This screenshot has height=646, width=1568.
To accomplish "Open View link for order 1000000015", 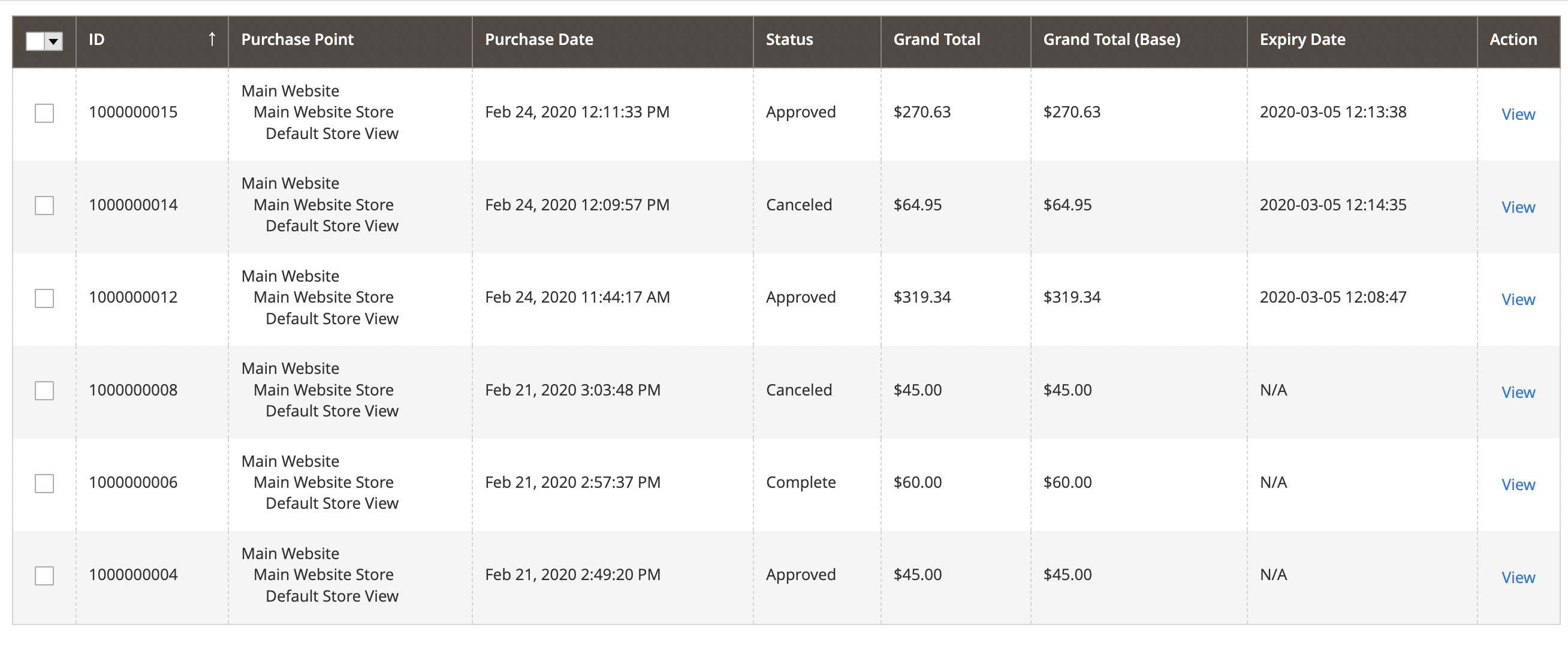I will click(1518, 114).
